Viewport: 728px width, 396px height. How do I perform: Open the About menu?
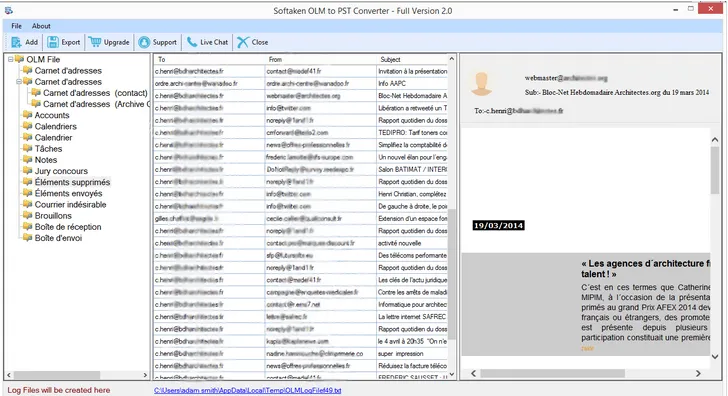(41, 26)
